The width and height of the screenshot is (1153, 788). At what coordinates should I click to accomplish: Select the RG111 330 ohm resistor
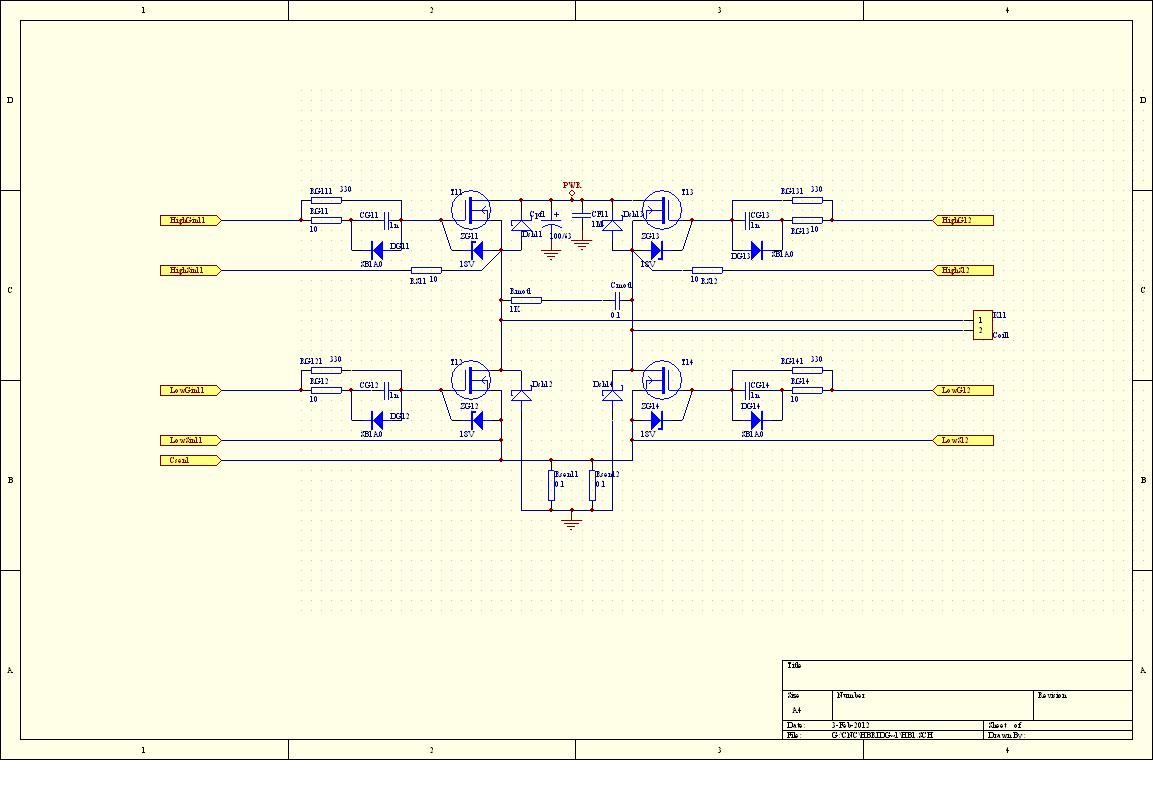(326, 200)
